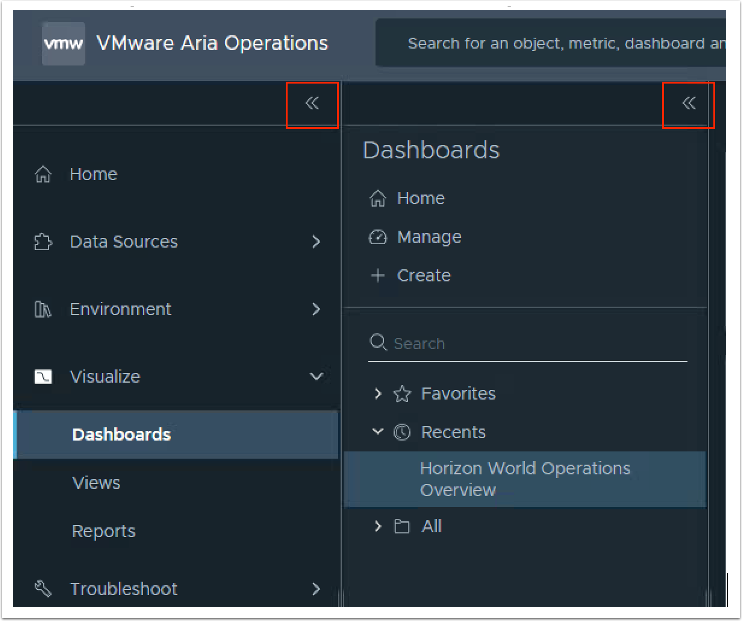Viewport: 742px width, 621px height.
Task: Collapse the Dashboards panel
Action: 688,104
